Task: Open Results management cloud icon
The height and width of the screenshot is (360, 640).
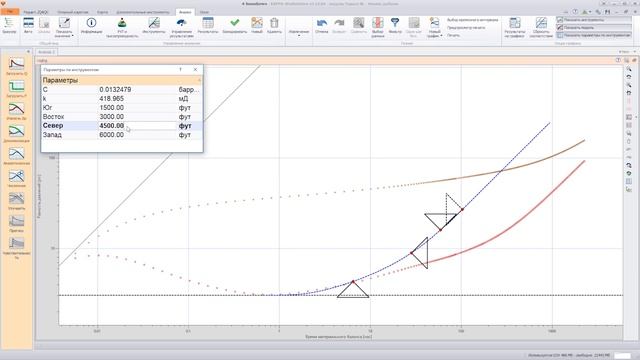Action: pos(182,28)
